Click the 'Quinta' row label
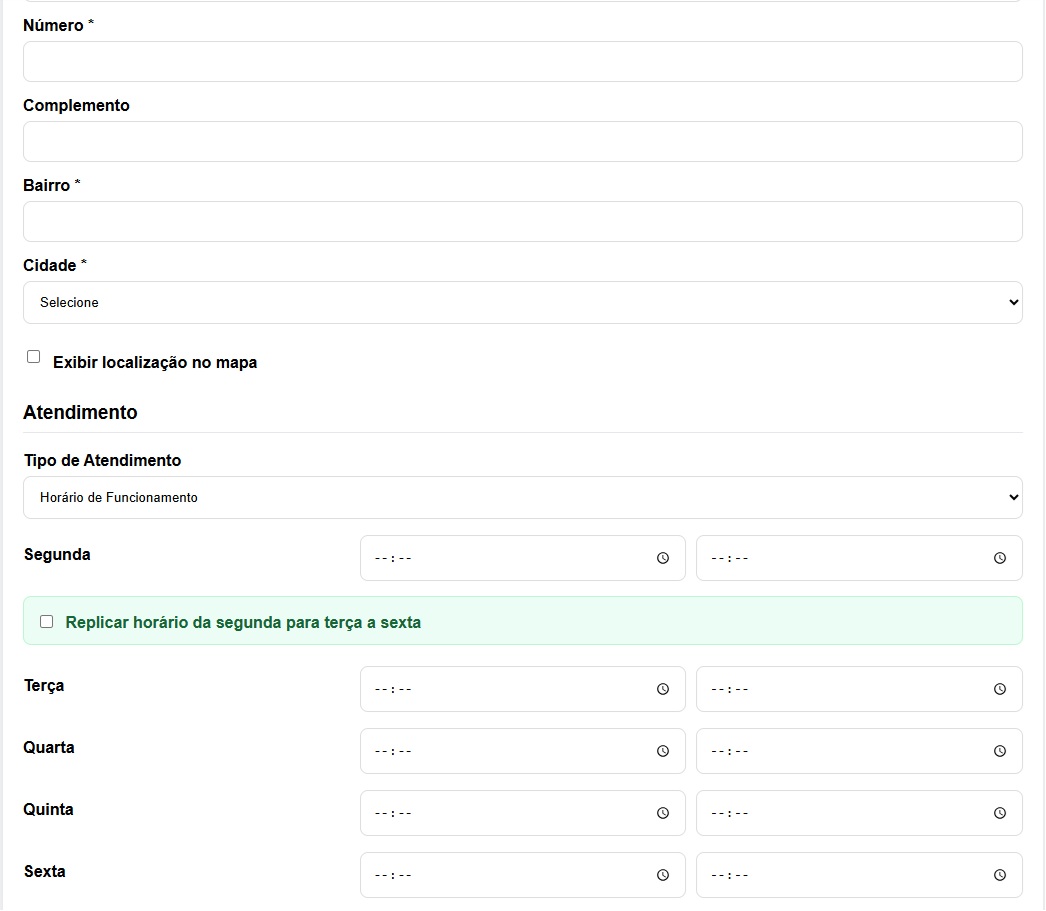 (48, 809)
